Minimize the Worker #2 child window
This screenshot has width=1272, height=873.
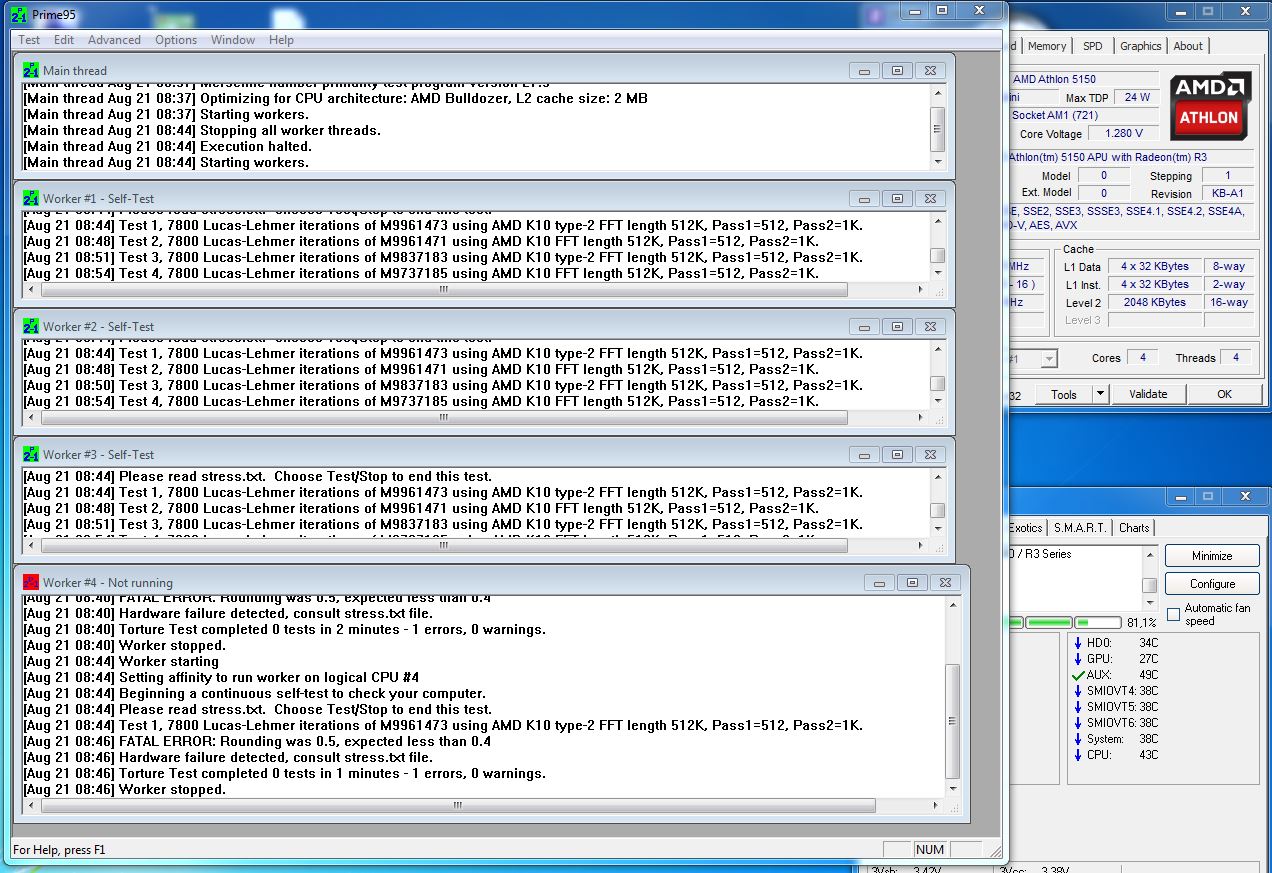(864, 326)
